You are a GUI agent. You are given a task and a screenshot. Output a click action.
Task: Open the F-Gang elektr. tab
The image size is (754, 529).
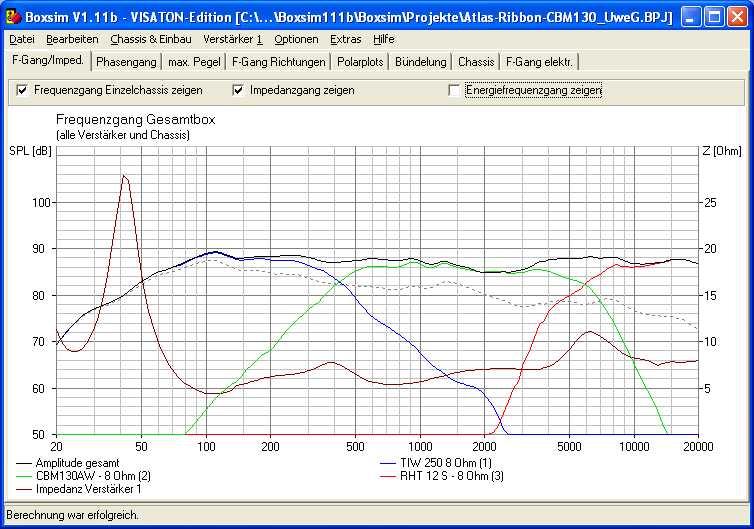(x=539, y=62)
